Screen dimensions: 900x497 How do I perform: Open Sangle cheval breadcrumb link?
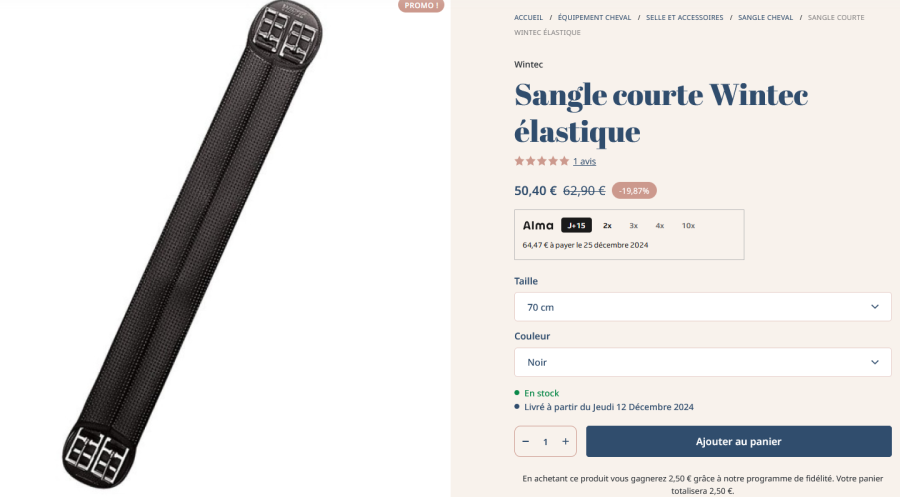(766, 18)
